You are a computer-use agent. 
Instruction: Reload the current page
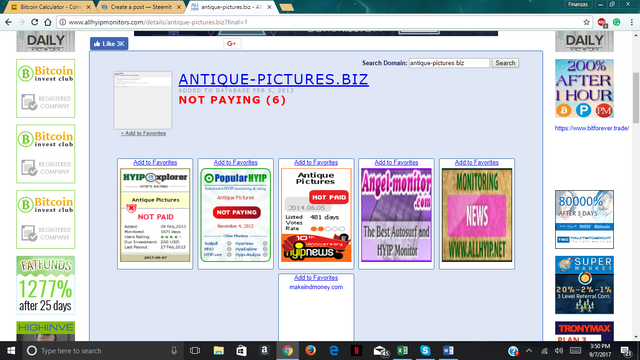tap(35, 22)
